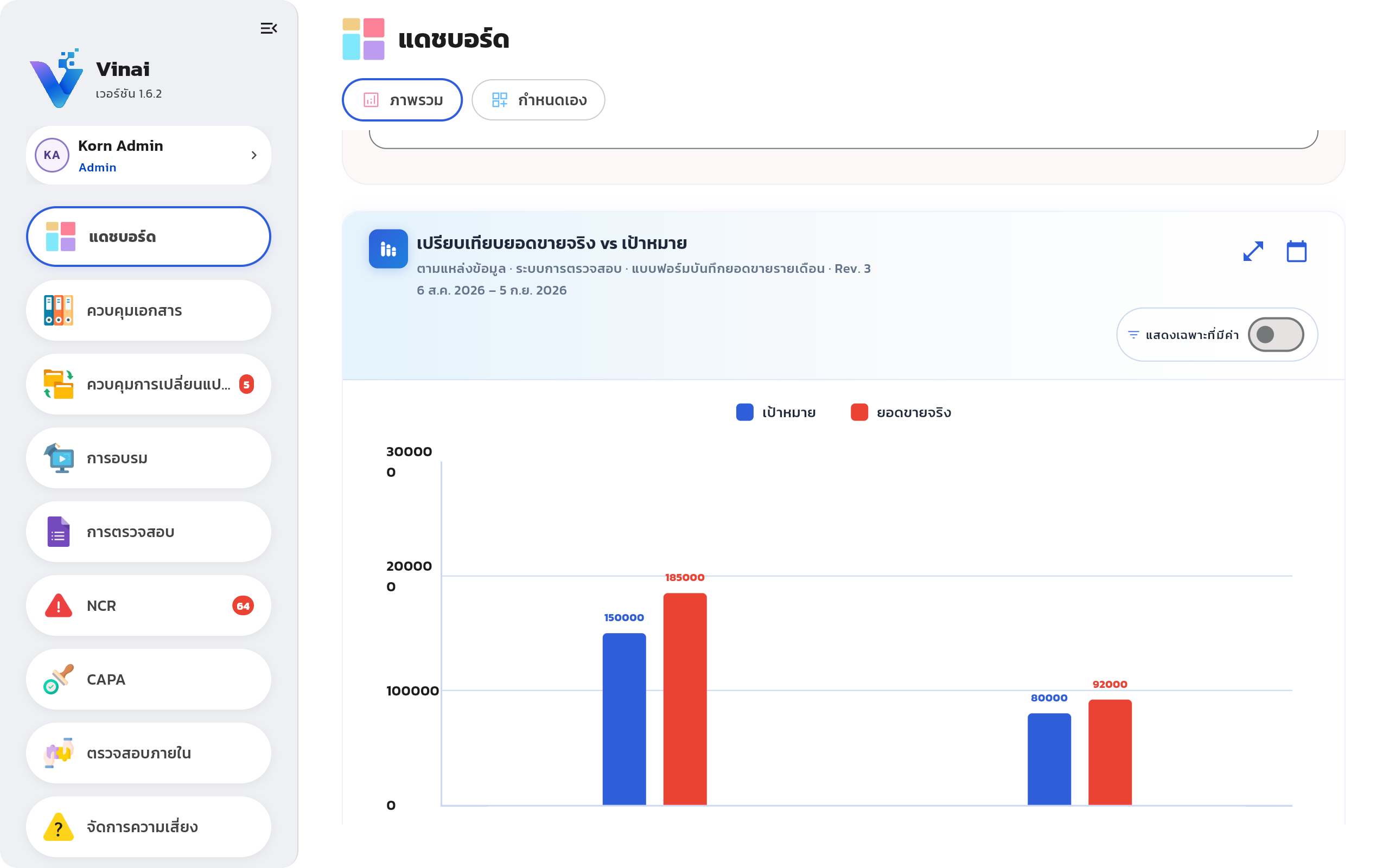The height and width of the screenshot is (868, 1389).
Task: Click the filter icon beside แสดงเฉพาะที่มีค่า
Action: tap(1133, 335)
